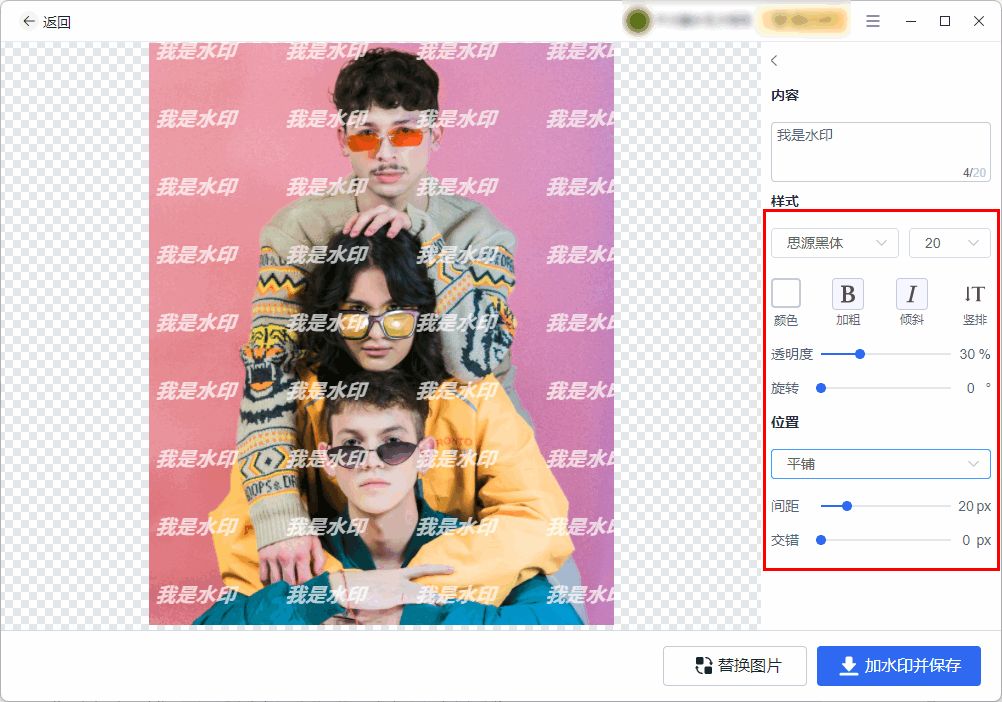Click the 旋转 rotation slider handle
Viewport: 1002px width, 702px height.
click(821, 388)
